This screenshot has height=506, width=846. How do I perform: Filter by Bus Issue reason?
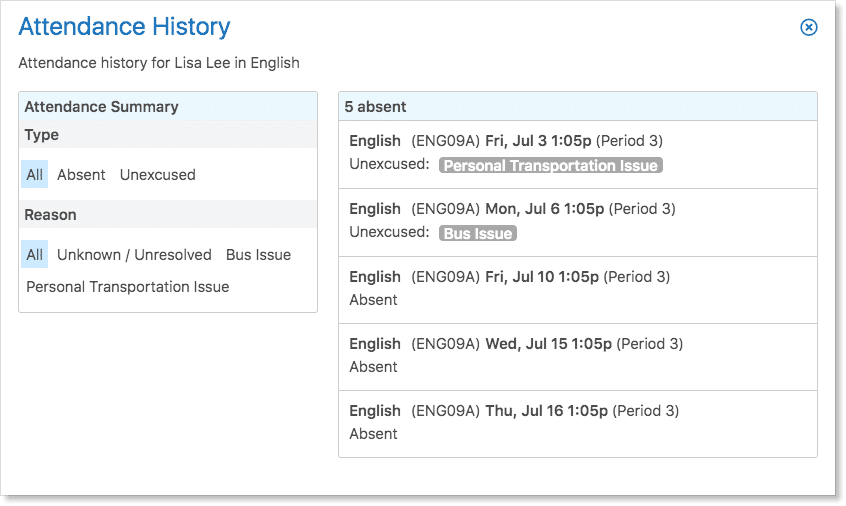[x=258, y=255]
